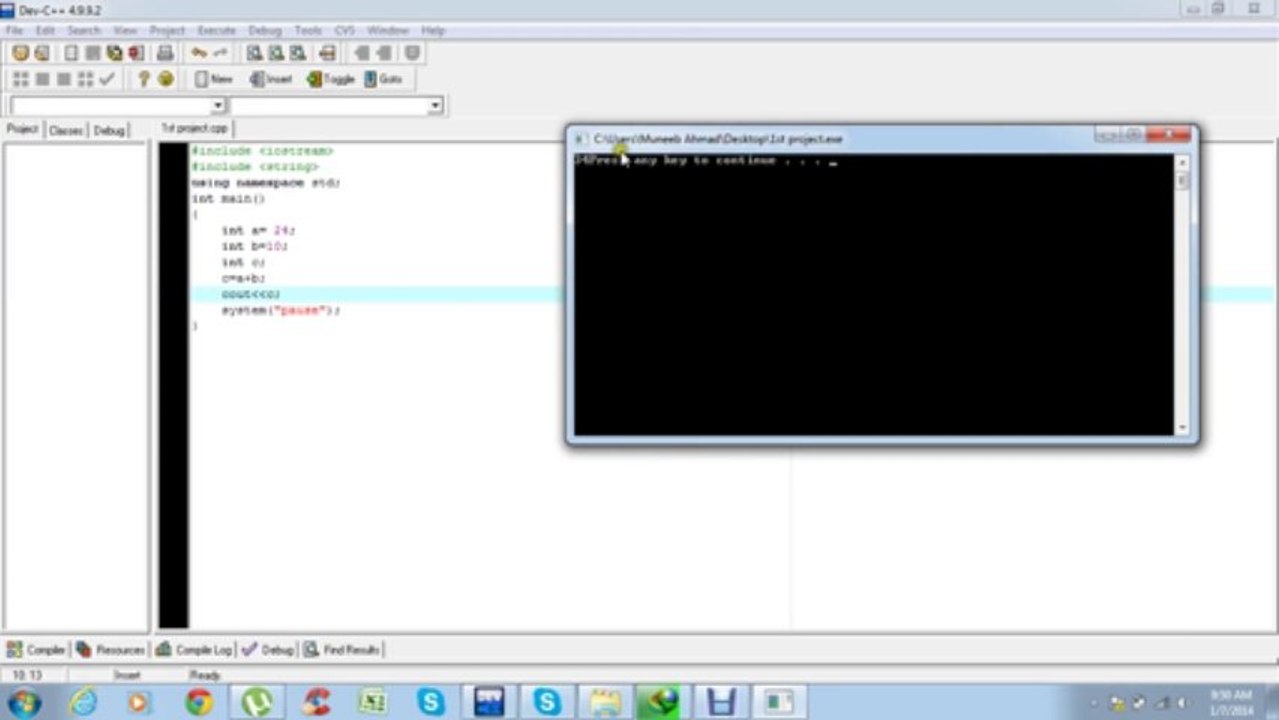Open the File menu
Screen dimensions: 1279x720
(x=14, y=31)
